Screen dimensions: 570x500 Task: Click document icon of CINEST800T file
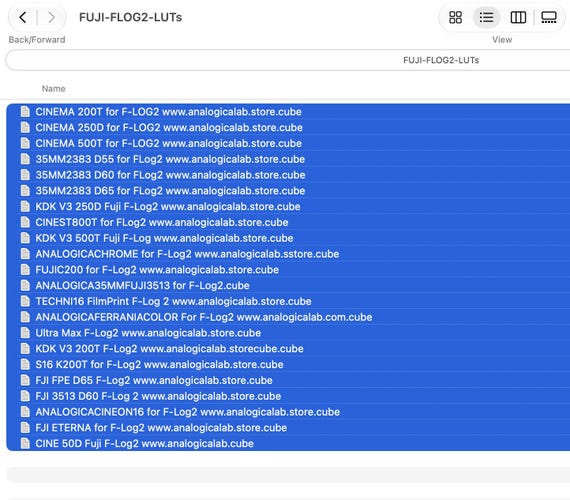pos(25,222)
